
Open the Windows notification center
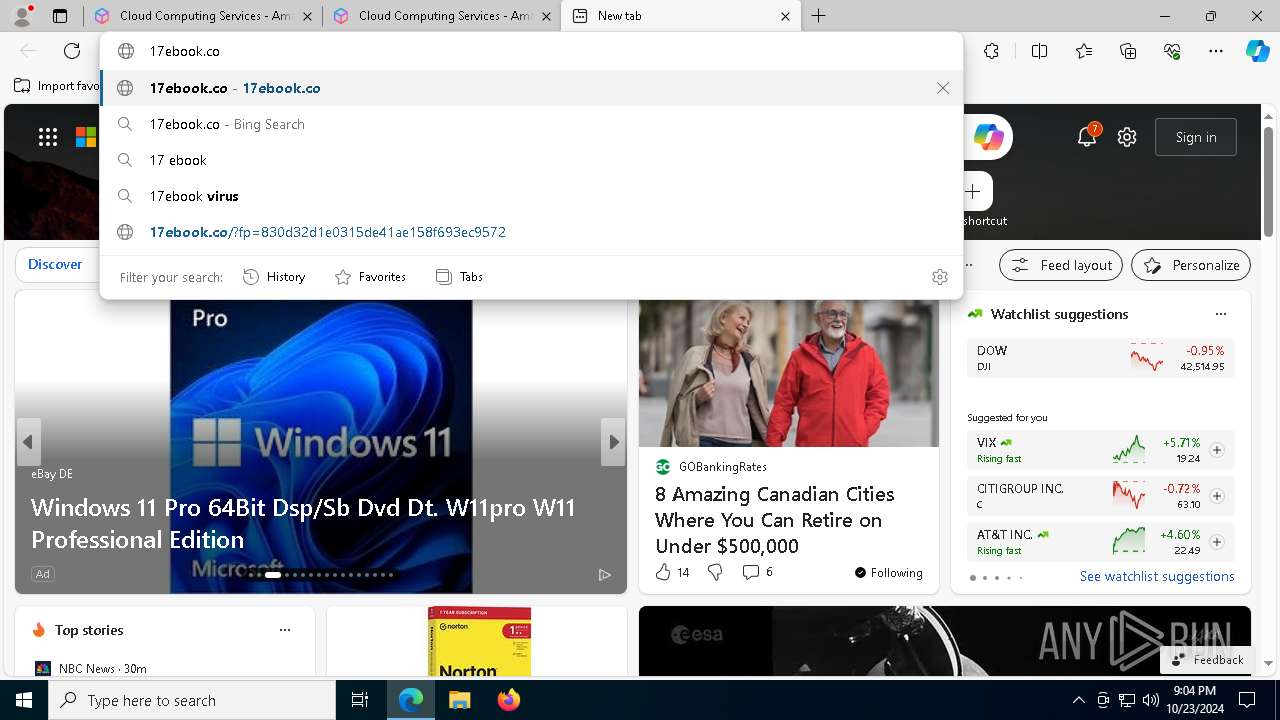click(1247, 700)
